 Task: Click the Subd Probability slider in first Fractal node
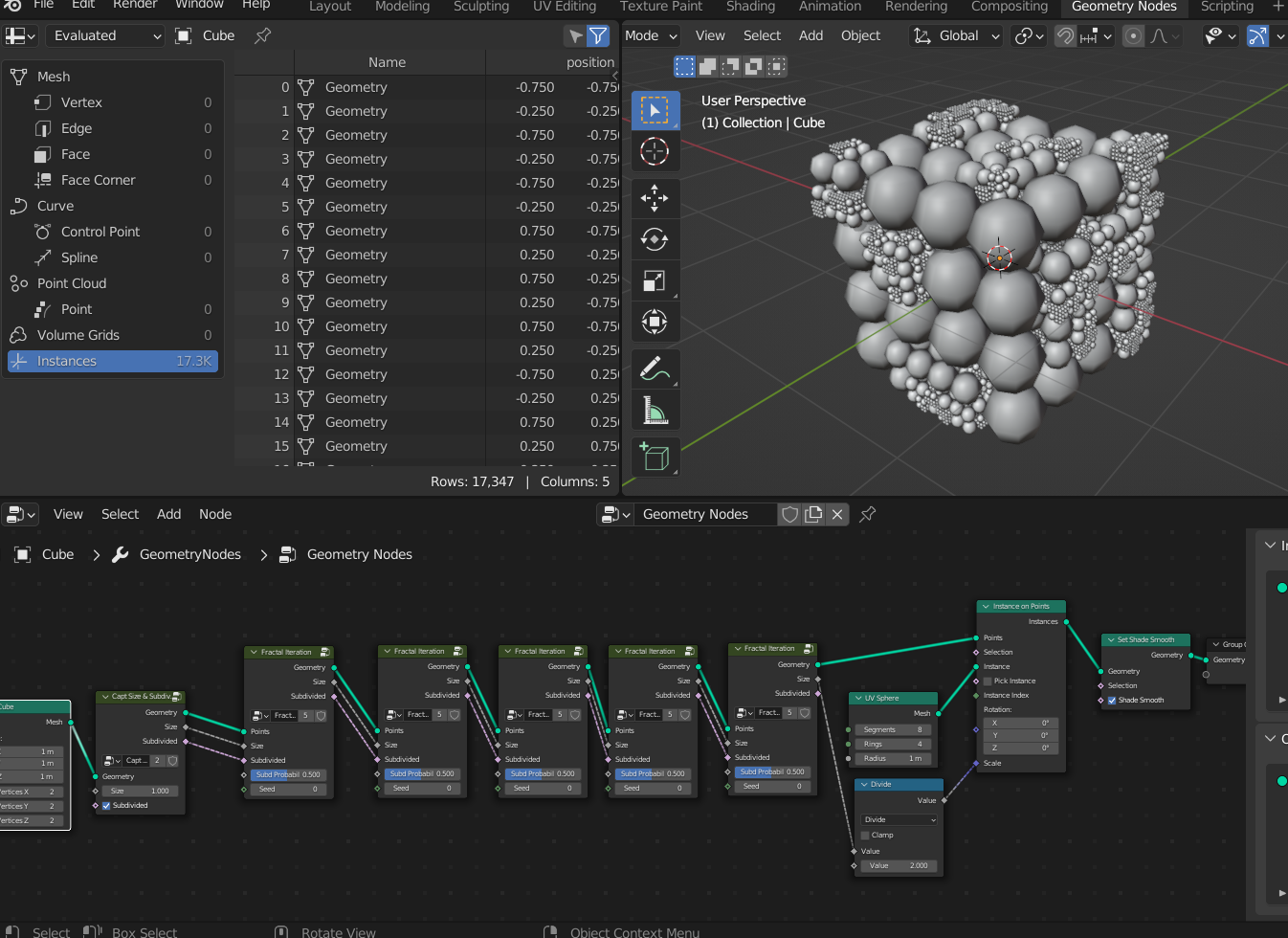click(x=288, y=774)
